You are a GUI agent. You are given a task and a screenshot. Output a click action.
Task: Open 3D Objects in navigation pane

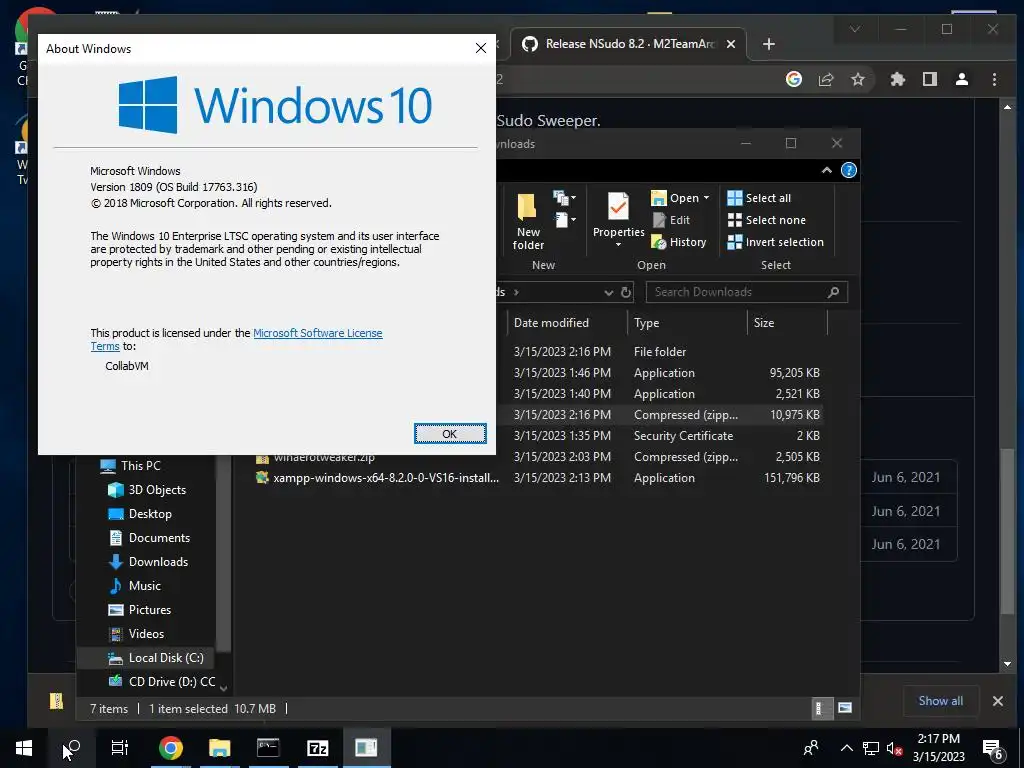(x=146, y=490)
